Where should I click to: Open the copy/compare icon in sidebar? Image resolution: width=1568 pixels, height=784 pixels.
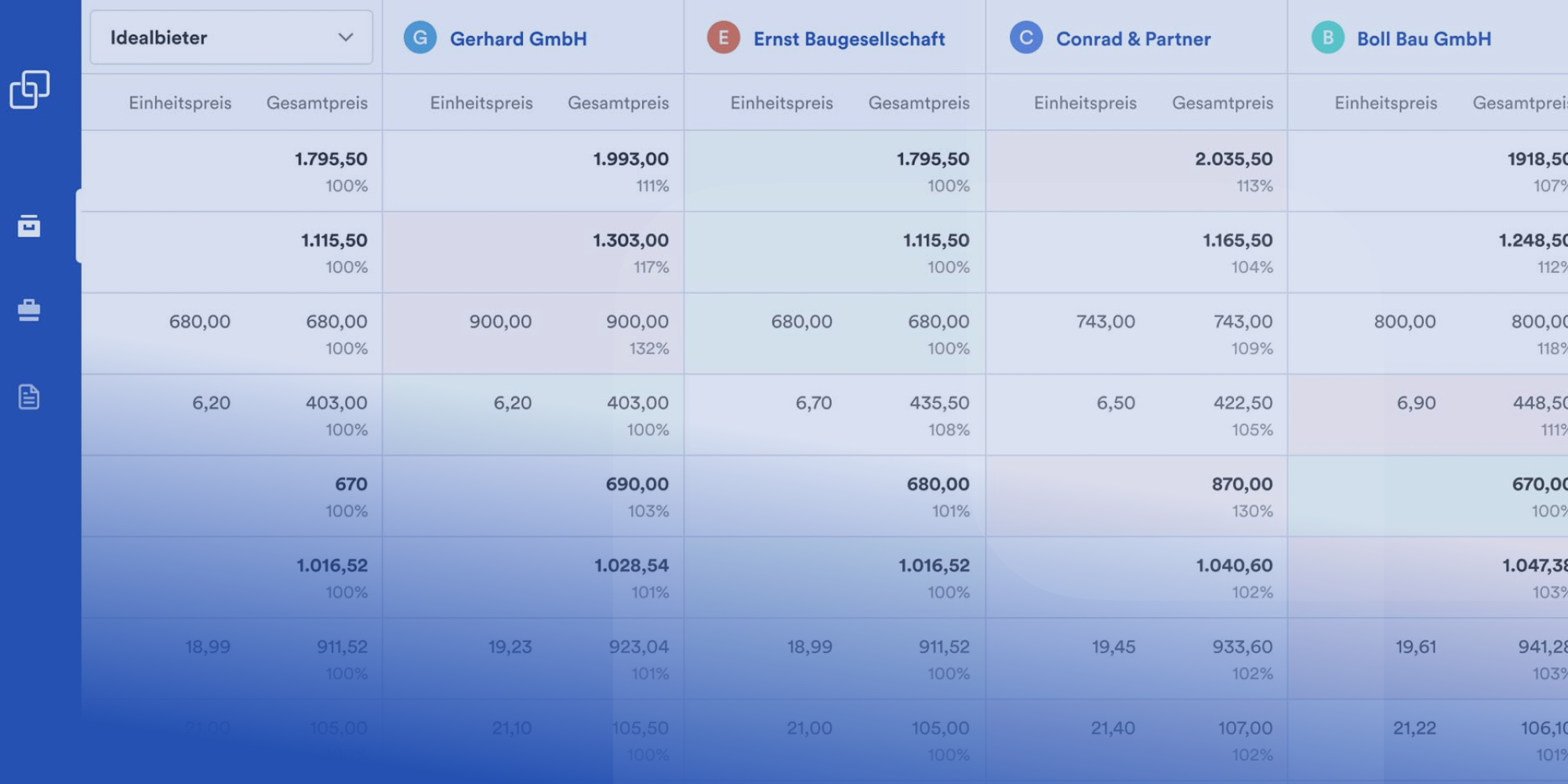pos(30,89)
